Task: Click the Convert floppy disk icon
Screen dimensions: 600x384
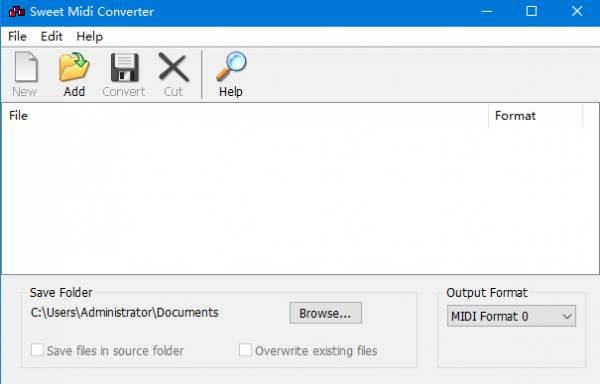Action: [x=124, y=67]
